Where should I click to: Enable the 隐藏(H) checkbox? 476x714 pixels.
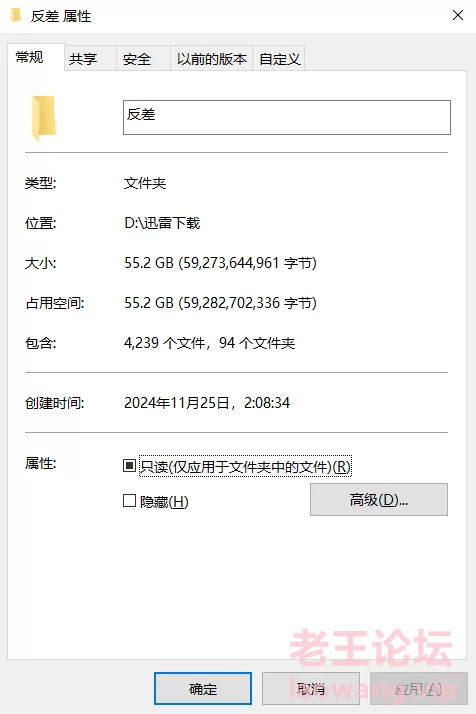[x=129, y=501]
